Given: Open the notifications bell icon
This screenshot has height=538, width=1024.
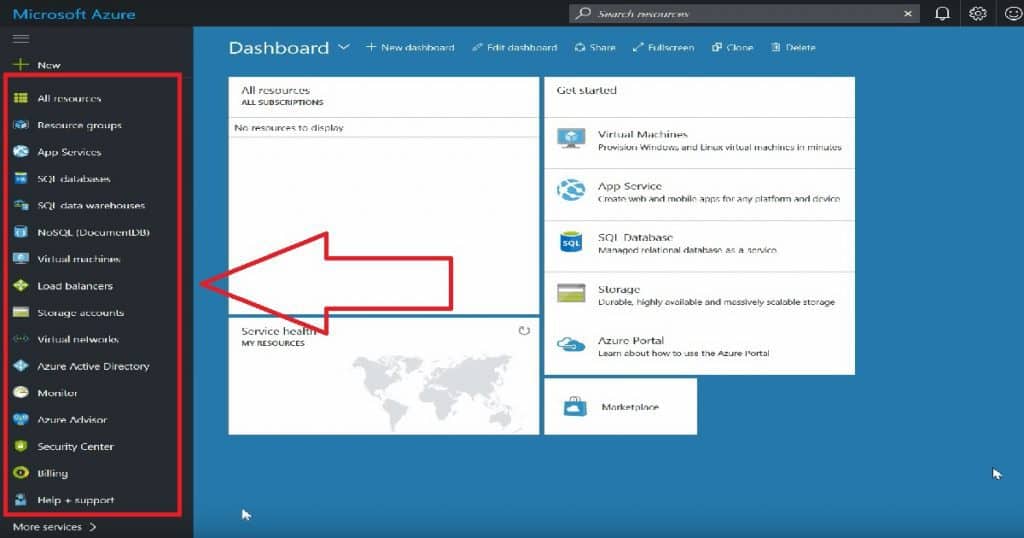Looking at the screenshot, I should tap(942, 14).
